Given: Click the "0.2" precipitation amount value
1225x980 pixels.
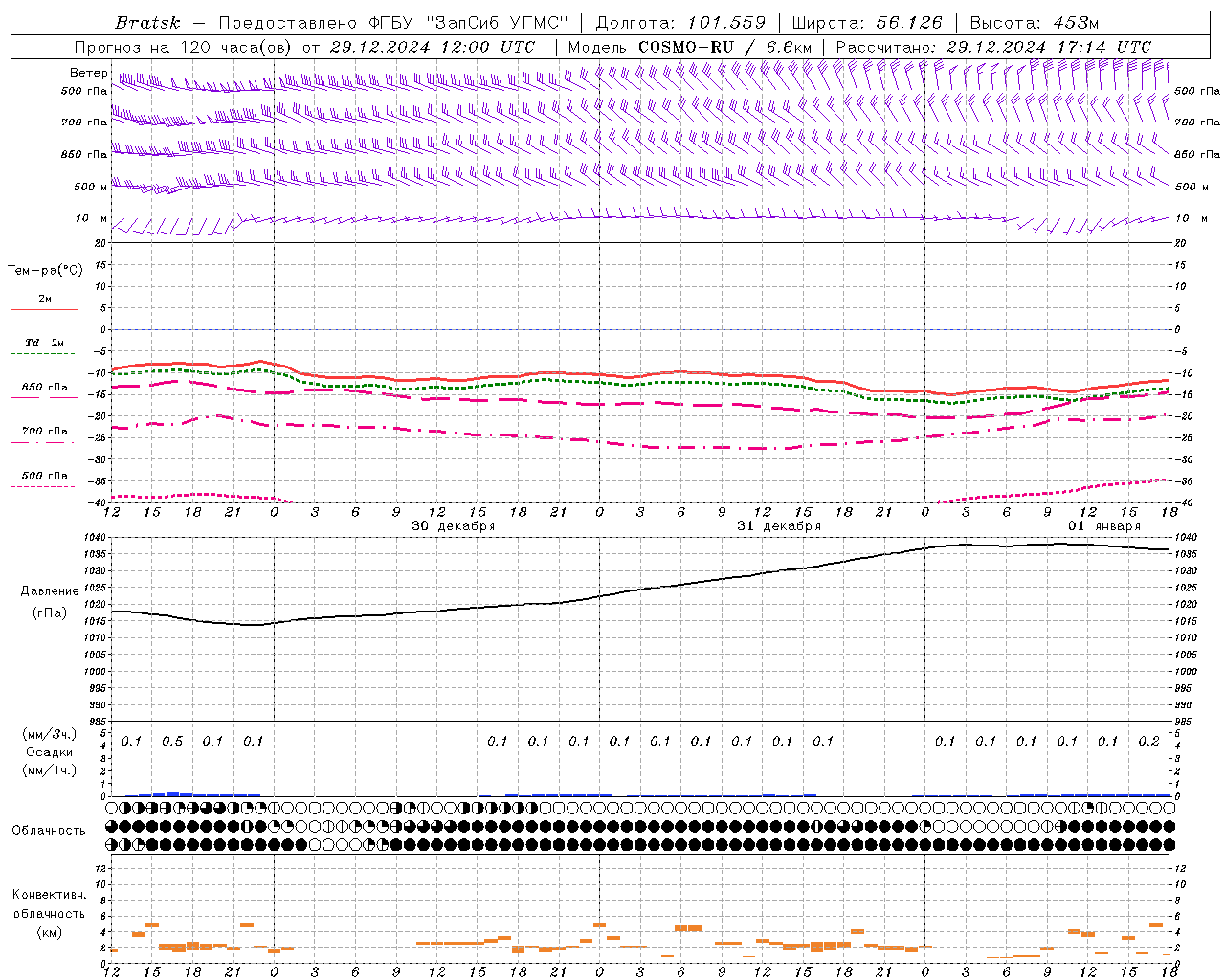Looking at the screenshot, I should tap(1148, 742).
